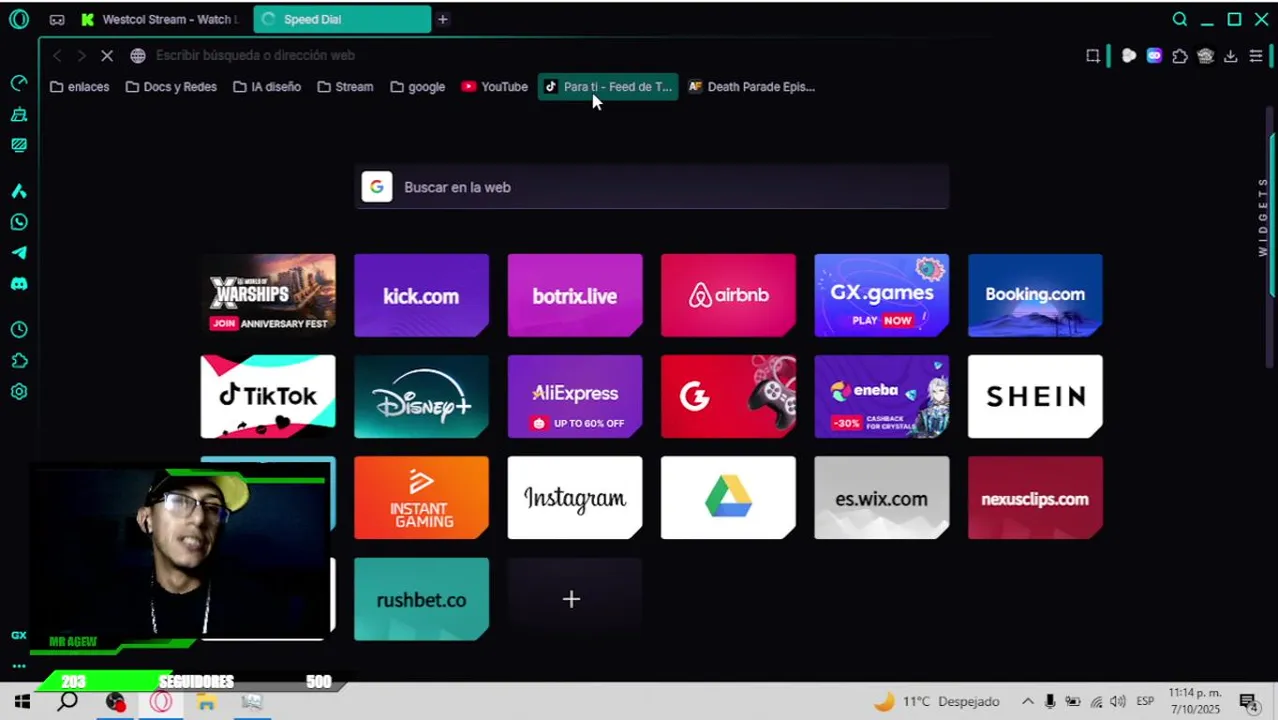This screenshot has width=1278, height=720.
Task: Open the Instagram speed dial tile
Action: (575, 498)
